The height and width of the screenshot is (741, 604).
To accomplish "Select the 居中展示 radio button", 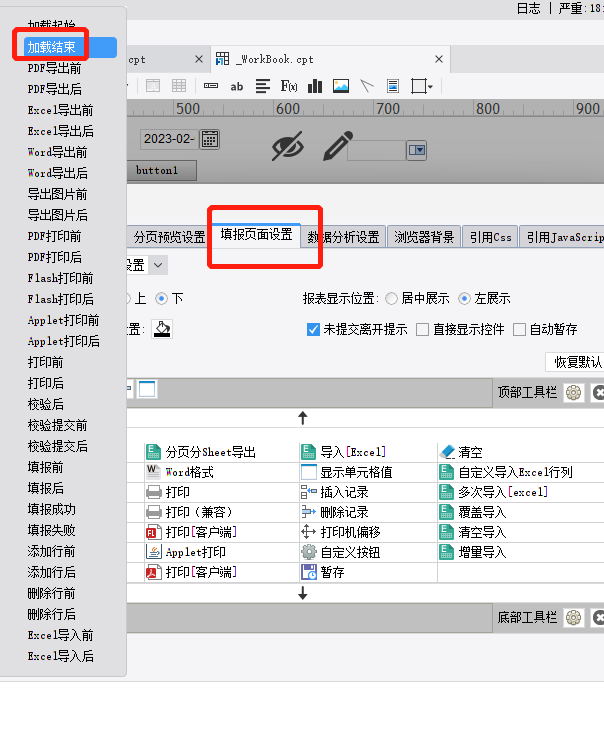I will pos(391,299).
